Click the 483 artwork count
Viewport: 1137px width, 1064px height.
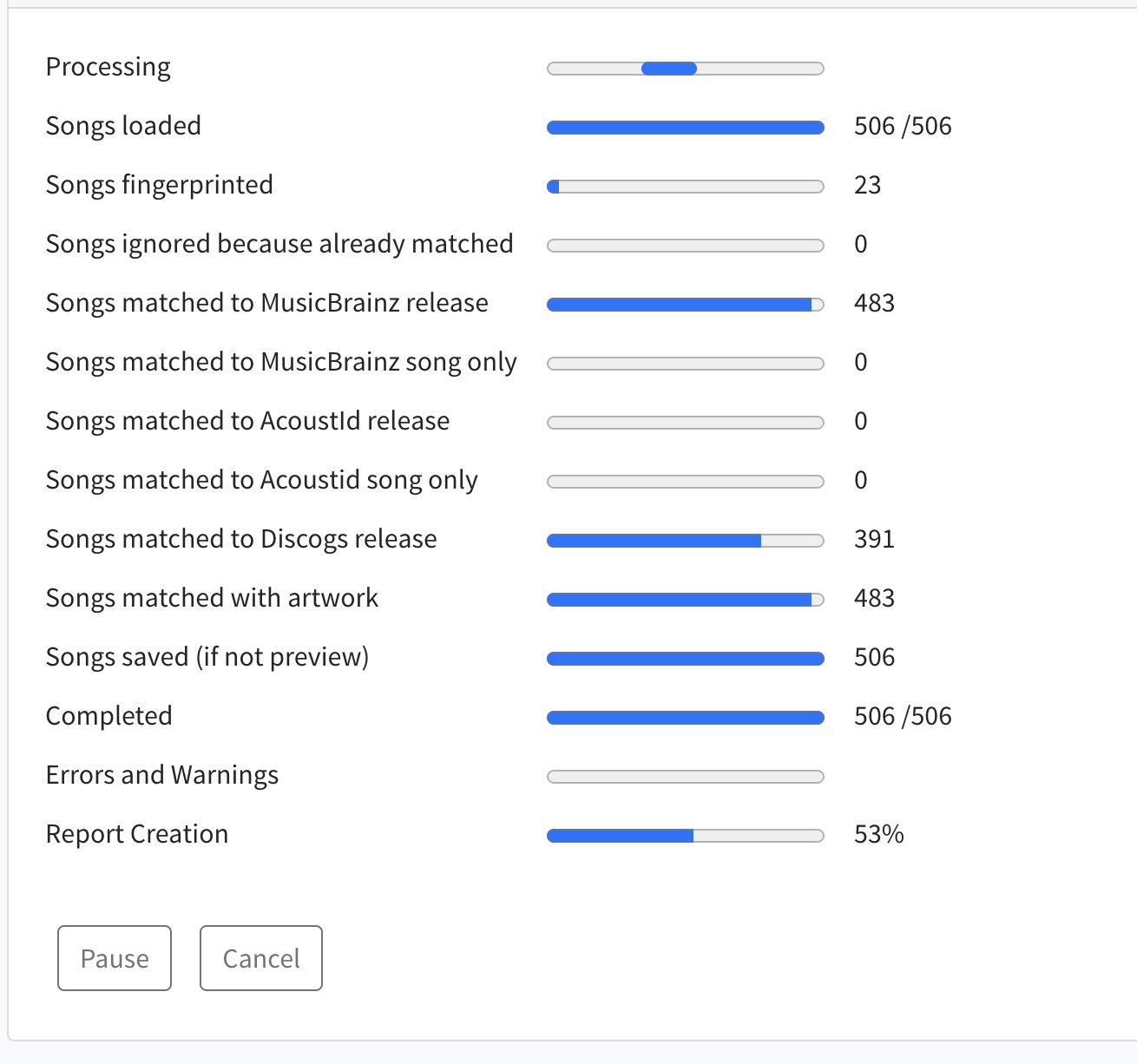(x=874, y=599)
